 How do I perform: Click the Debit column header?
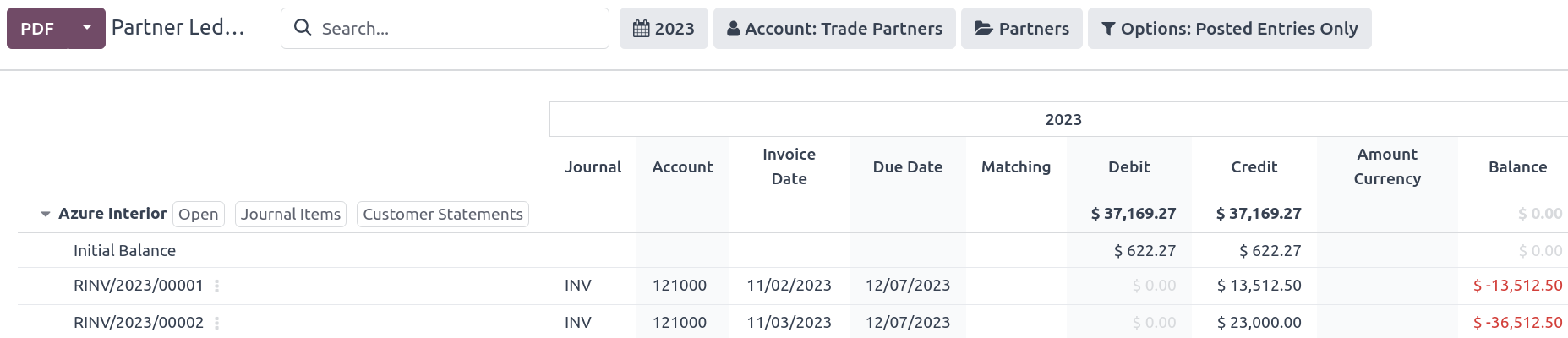(1128, 167)
